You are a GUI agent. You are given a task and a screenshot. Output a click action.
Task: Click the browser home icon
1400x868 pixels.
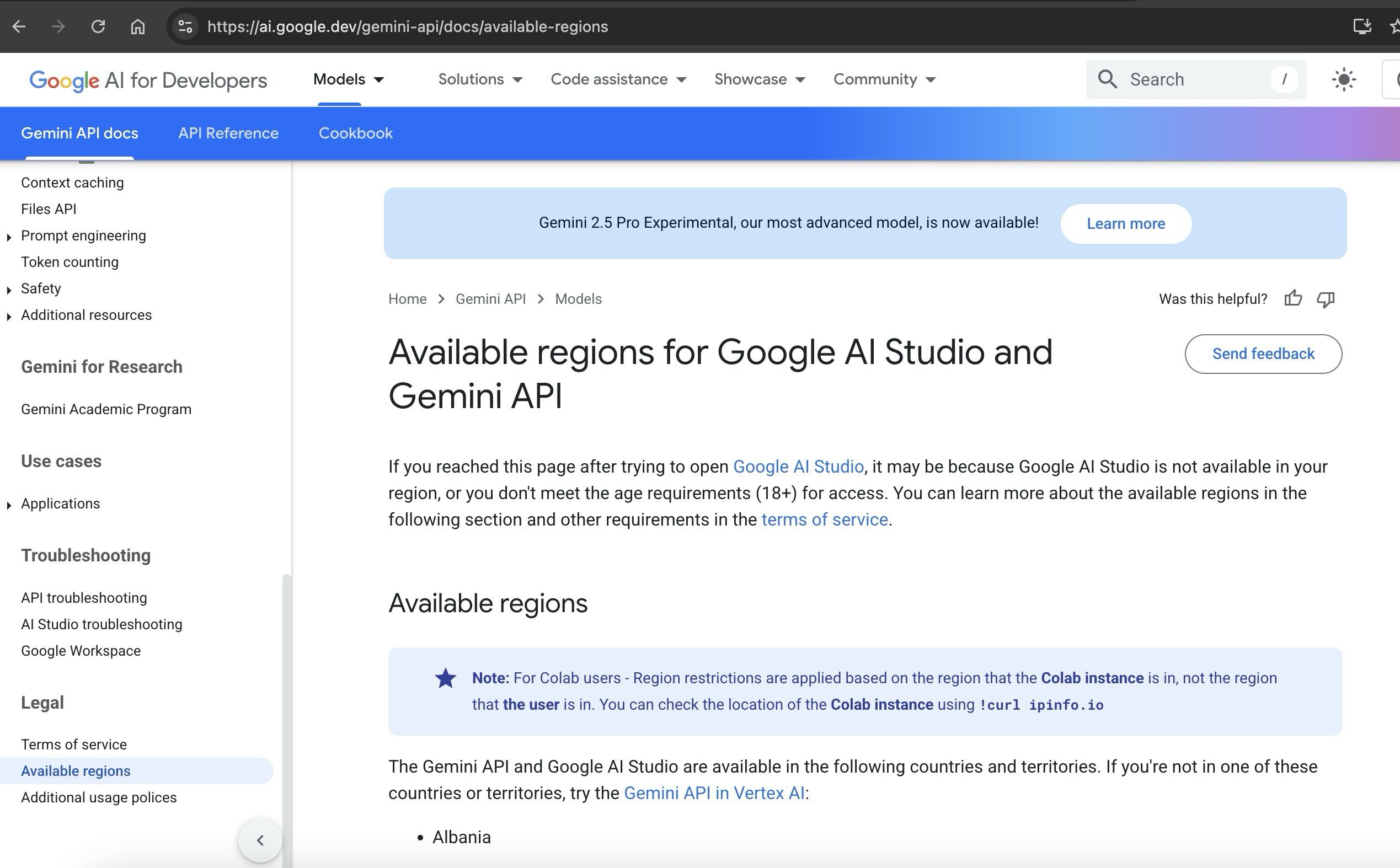click(137, 26)
